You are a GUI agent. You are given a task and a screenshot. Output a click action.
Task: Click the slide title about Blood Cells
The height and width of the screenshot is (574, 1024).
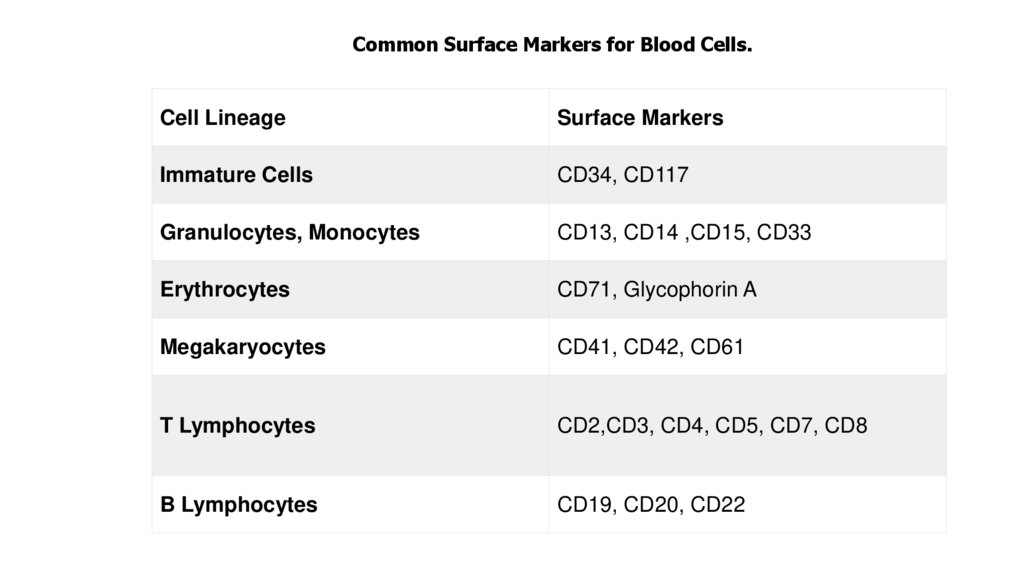[x=551, y=45]
